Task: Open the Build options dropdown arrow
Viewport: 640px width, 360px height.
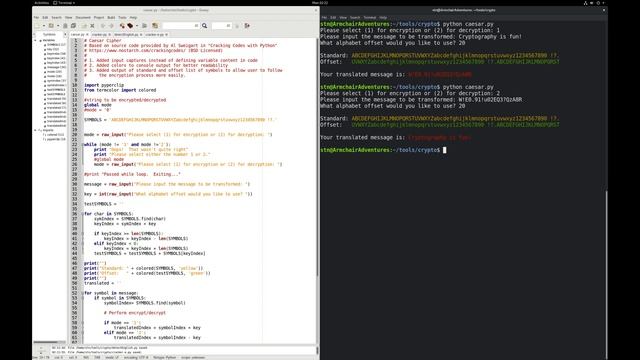Action: (137, 26)
